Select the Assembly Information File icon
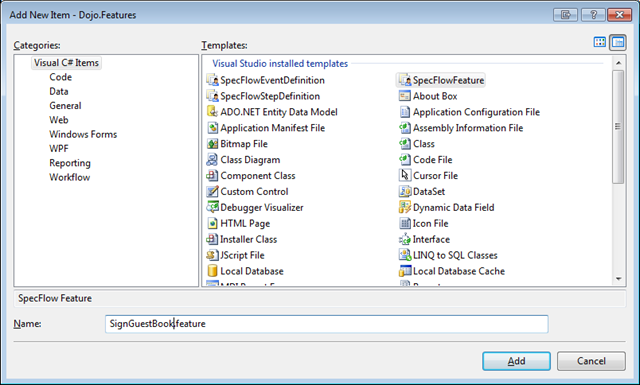 [405, 128]
